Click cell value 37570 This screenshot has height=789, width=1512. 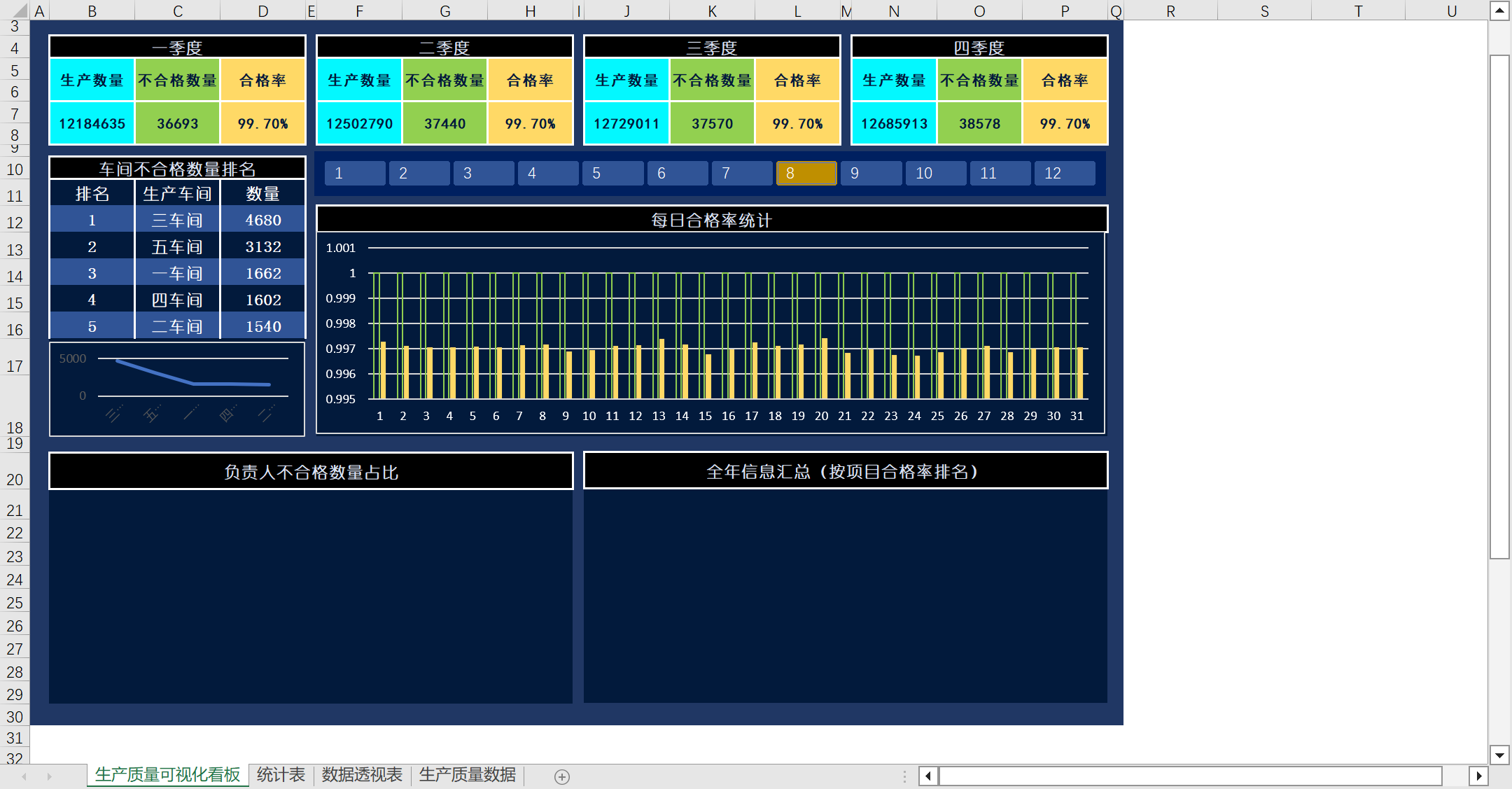[x=712, y=124]
